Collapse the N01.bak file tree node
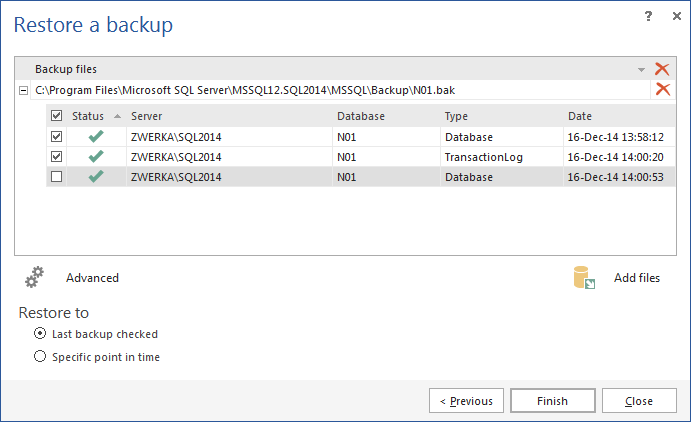Screen dimensions: 691x422 [x=23, y=91]
